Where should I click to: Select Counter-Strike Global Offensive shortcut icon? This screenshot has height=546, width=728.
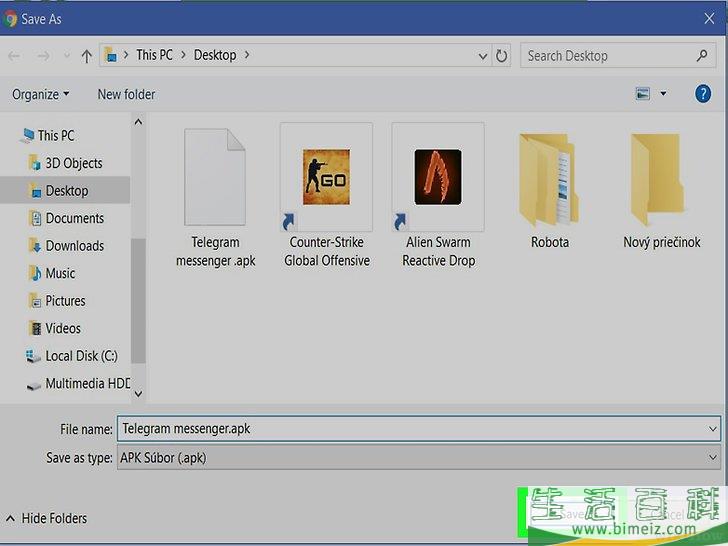point(326,177)
